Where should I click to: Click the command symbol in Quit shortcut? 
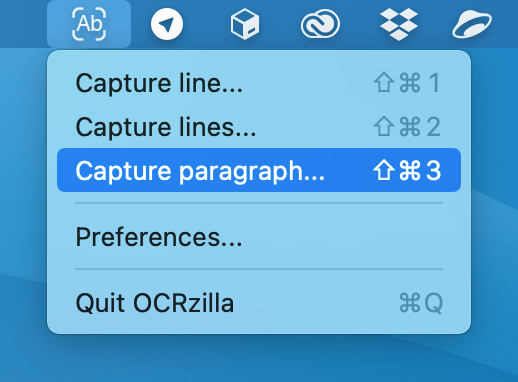410,303
